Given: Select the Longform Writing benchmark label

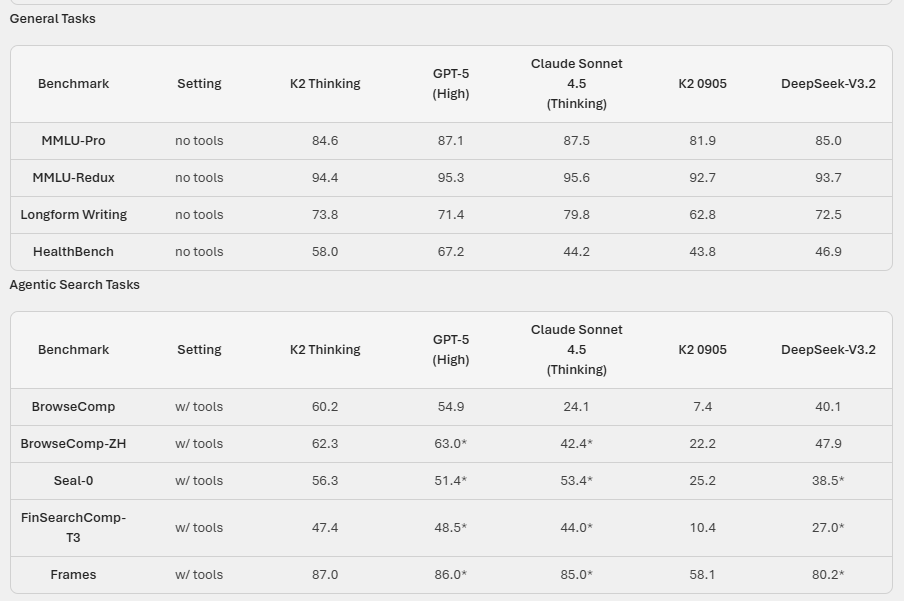Looking at the screenshot, I should click(73, 215).
